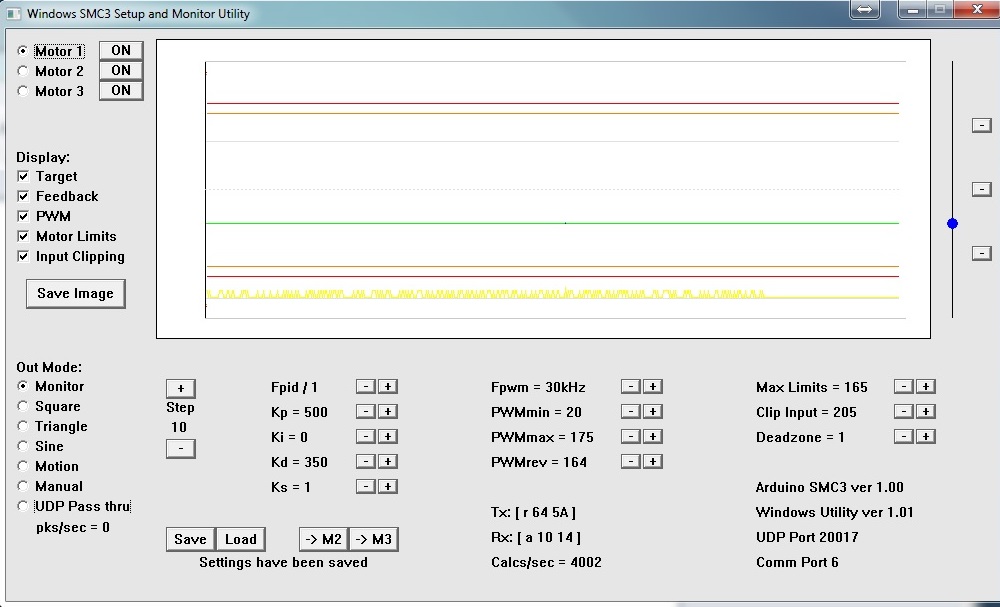Viewport: 1000px width, 607px height.
Task: Decrease Ki with its minus button
Action: [x=365, y=436]
